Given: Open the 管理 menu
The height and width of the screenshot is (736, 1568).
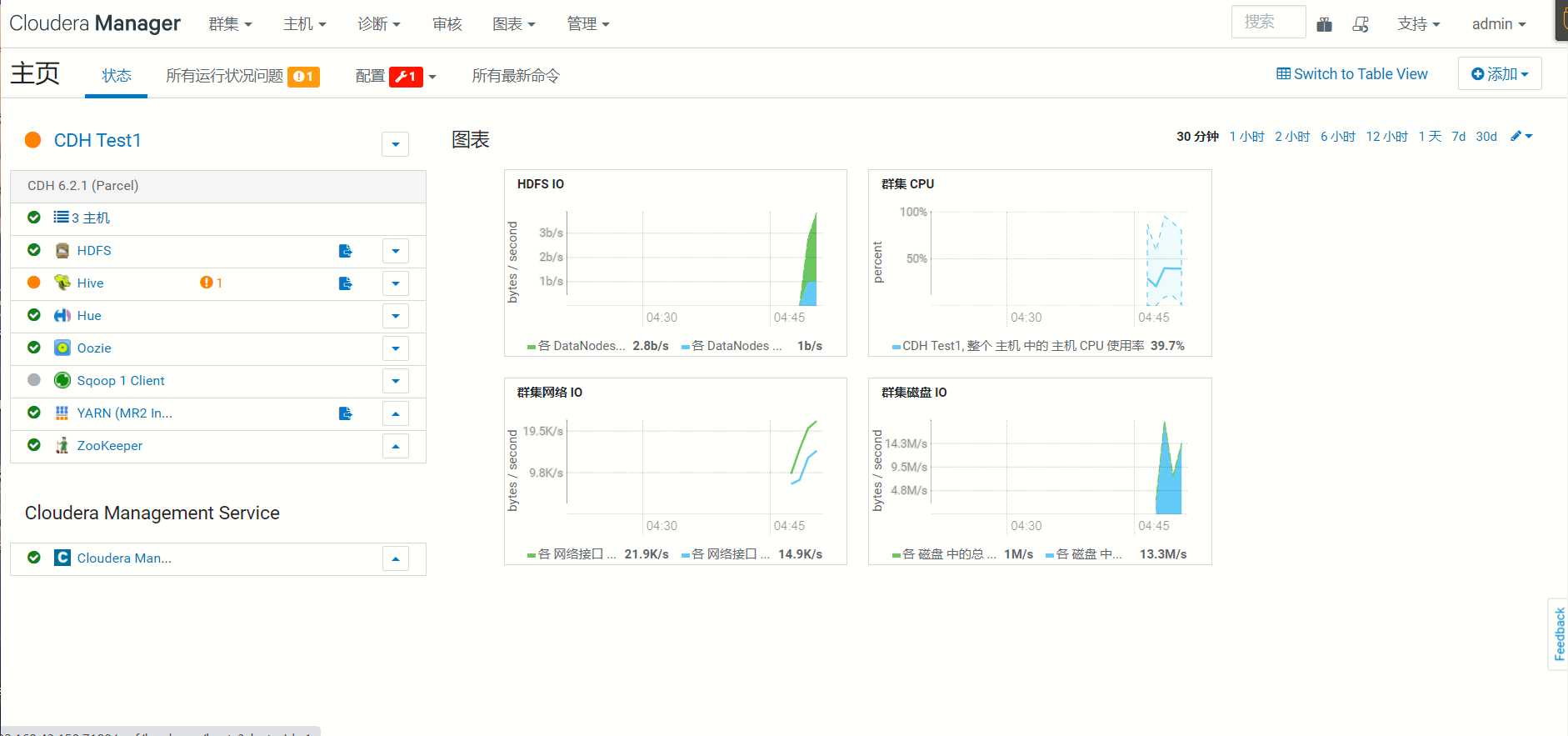Looking at the screenshot, I should click(588, 24).
